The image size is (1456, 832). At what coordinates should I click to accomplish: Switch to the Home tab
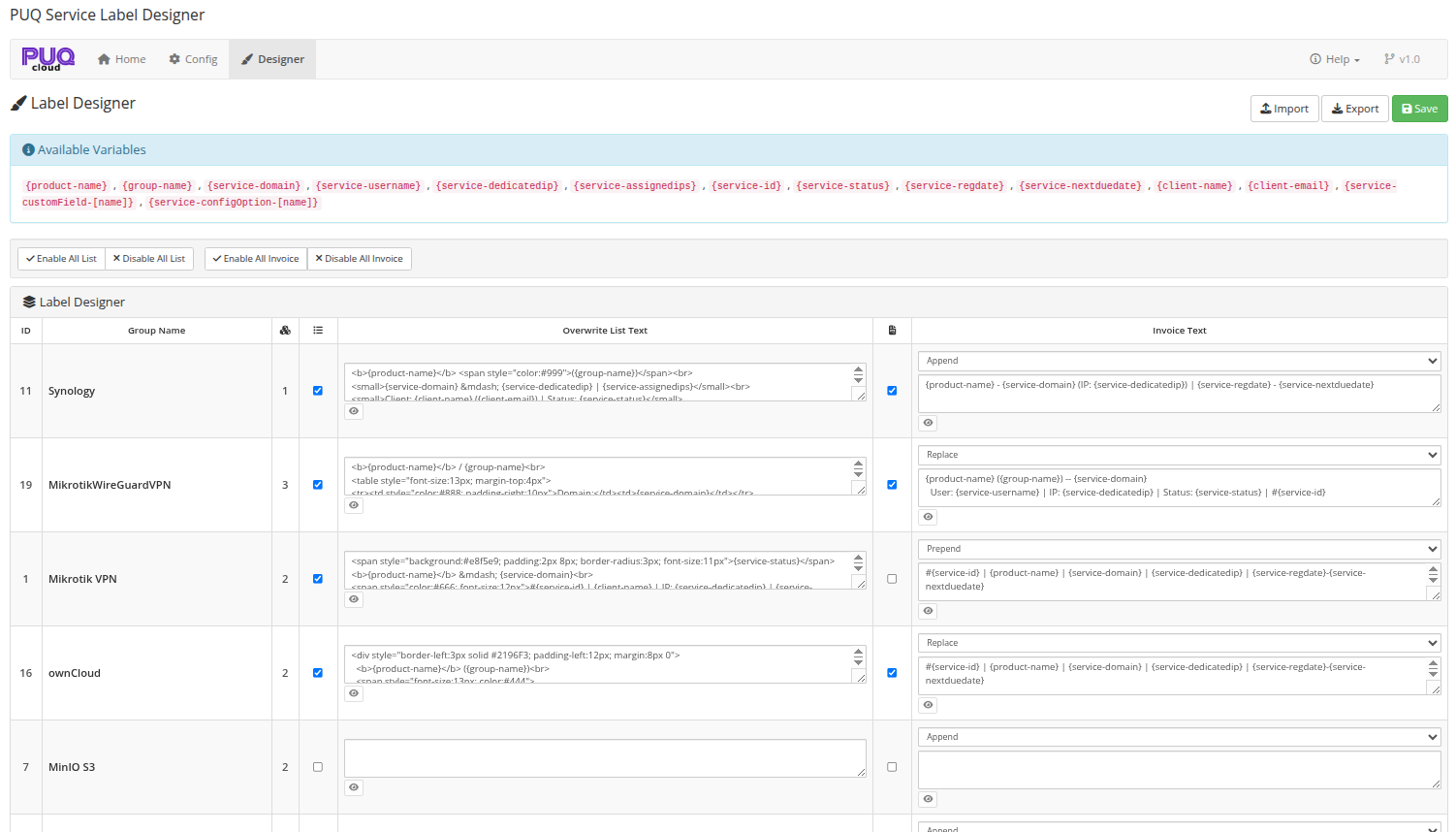point(120,59)
